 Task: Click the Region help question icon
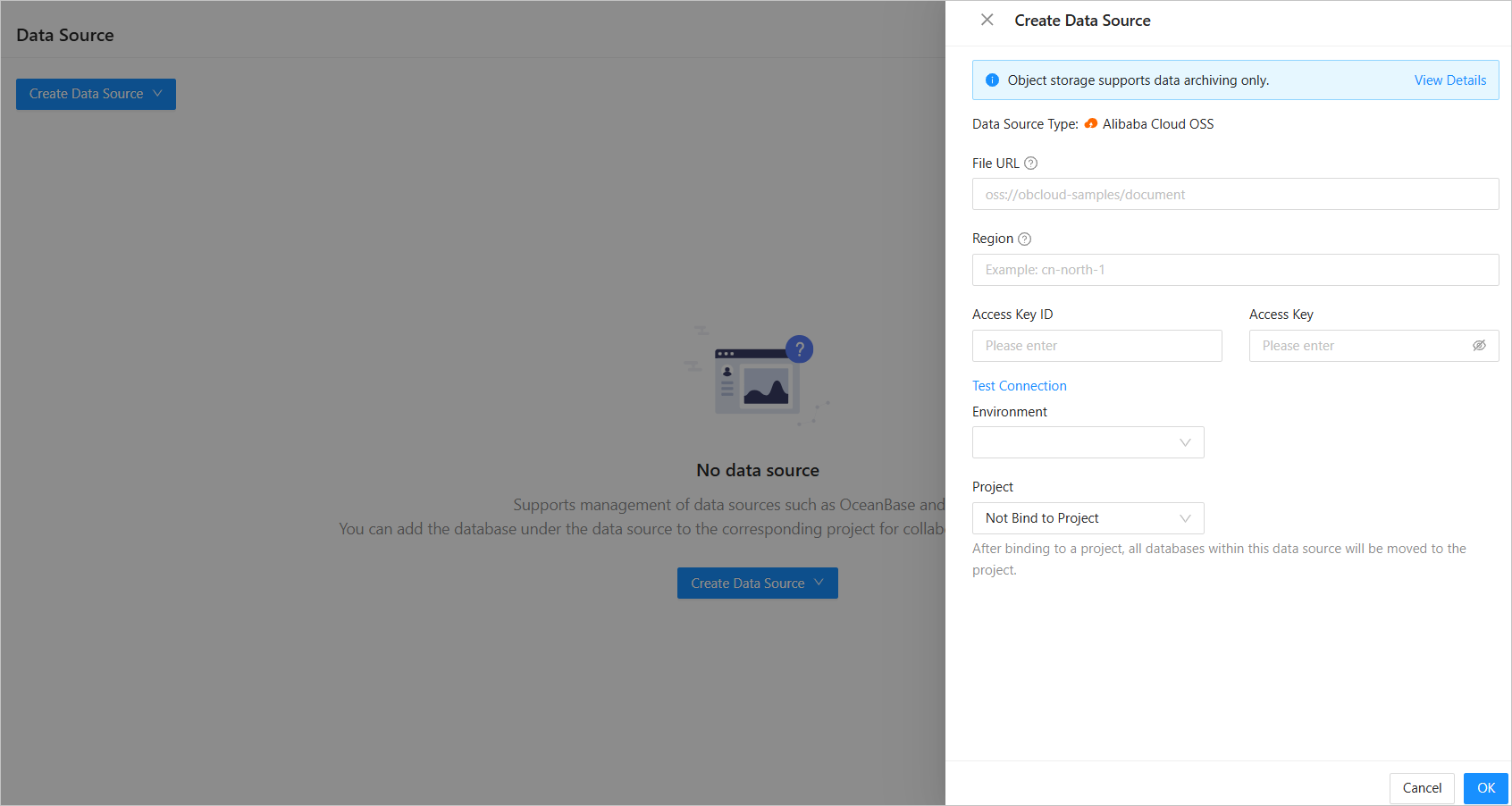tap(1024, 239)
